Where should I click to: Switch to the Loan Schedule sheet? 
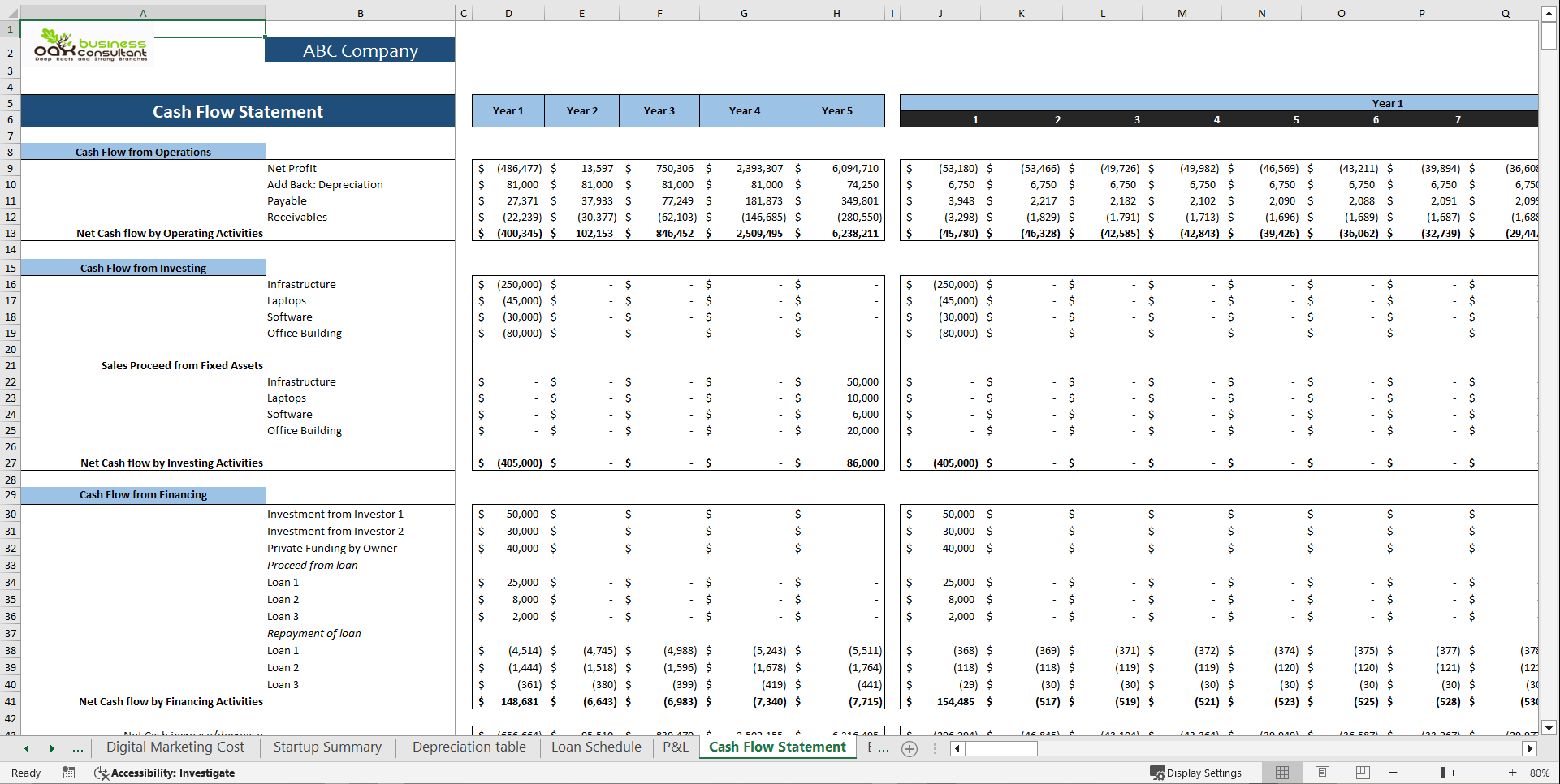[595, 747]
